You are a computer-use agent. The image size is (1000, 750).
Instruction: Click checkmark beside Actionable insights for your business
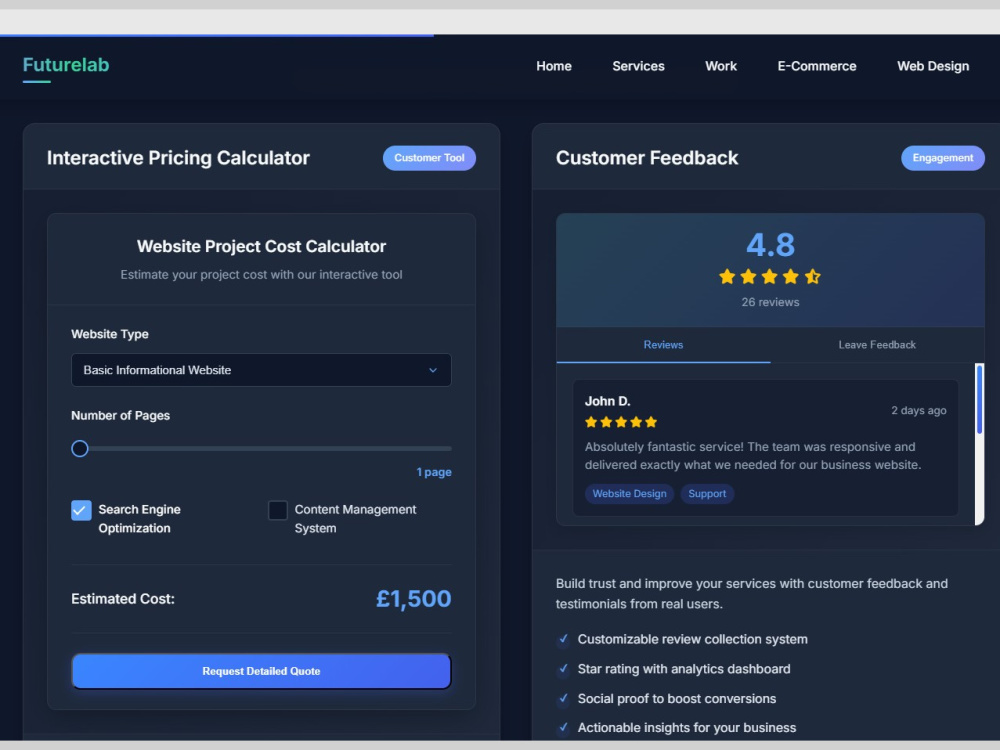point(563,728)
